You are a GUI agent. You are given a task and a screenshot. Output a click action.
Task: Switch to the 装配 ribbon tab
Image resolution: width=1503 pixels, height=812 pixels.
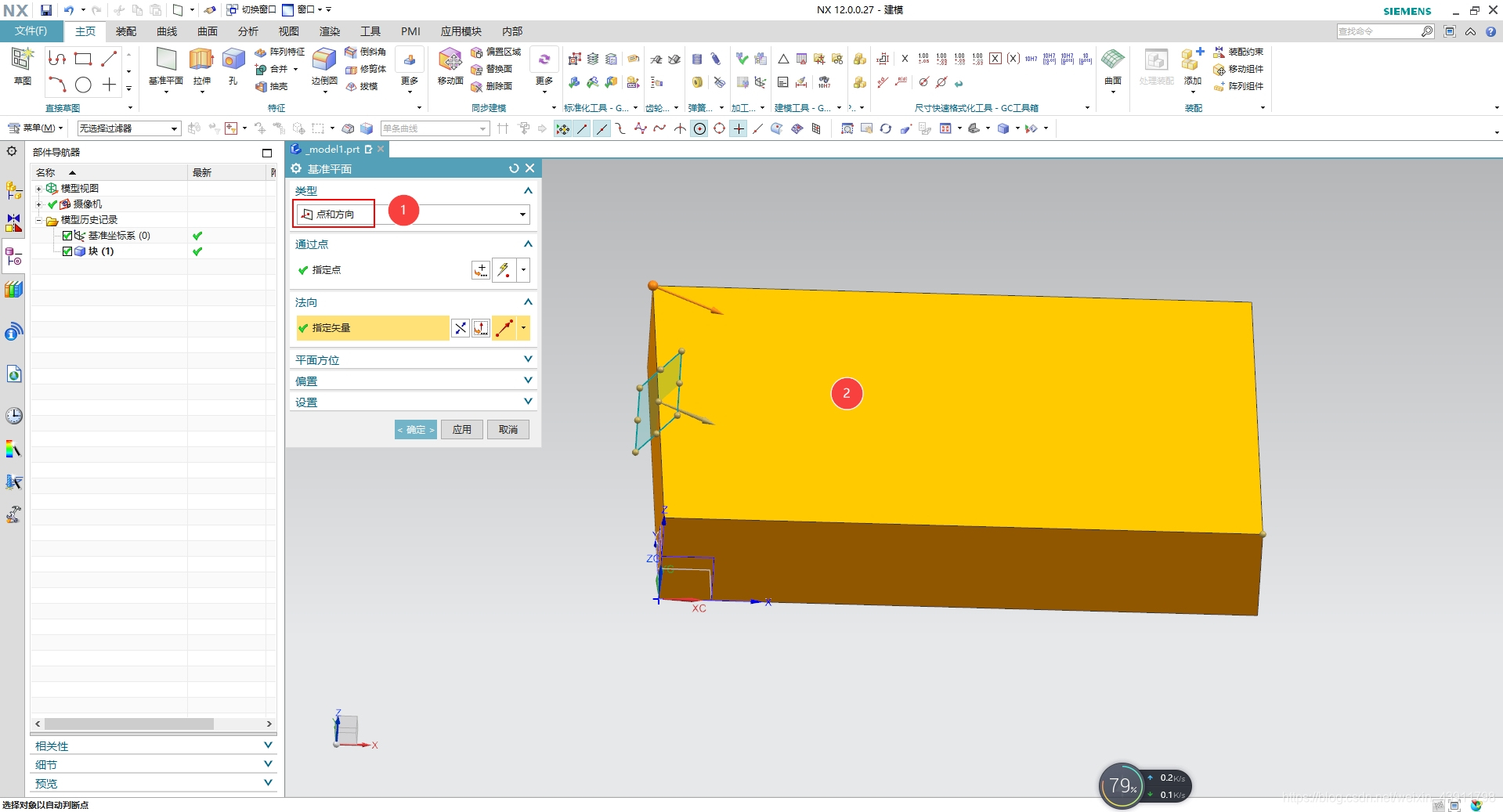click(126, 31)
